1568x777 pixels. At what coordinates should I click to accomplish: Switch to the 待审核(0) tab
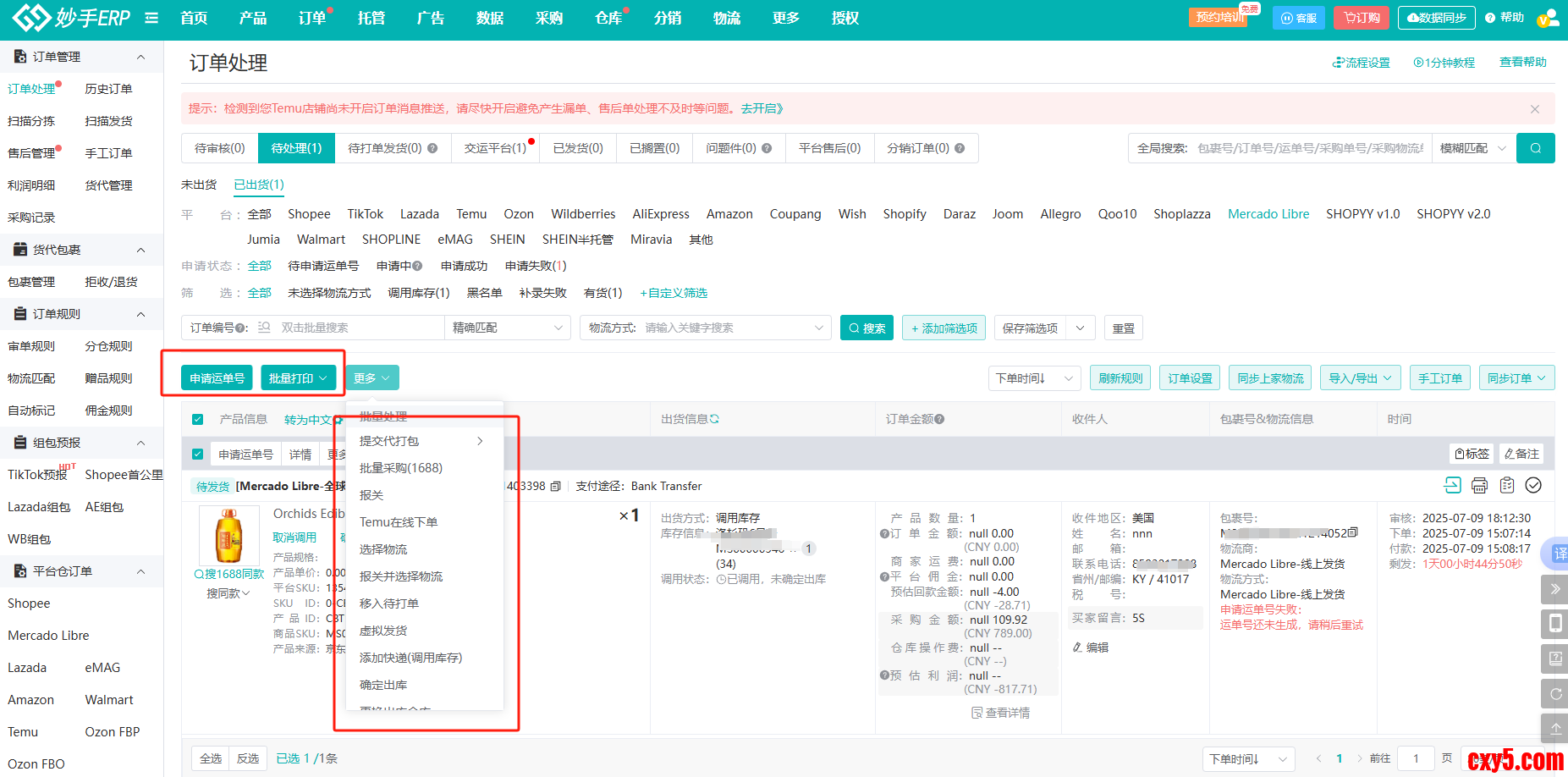click(x=219, y=148)
